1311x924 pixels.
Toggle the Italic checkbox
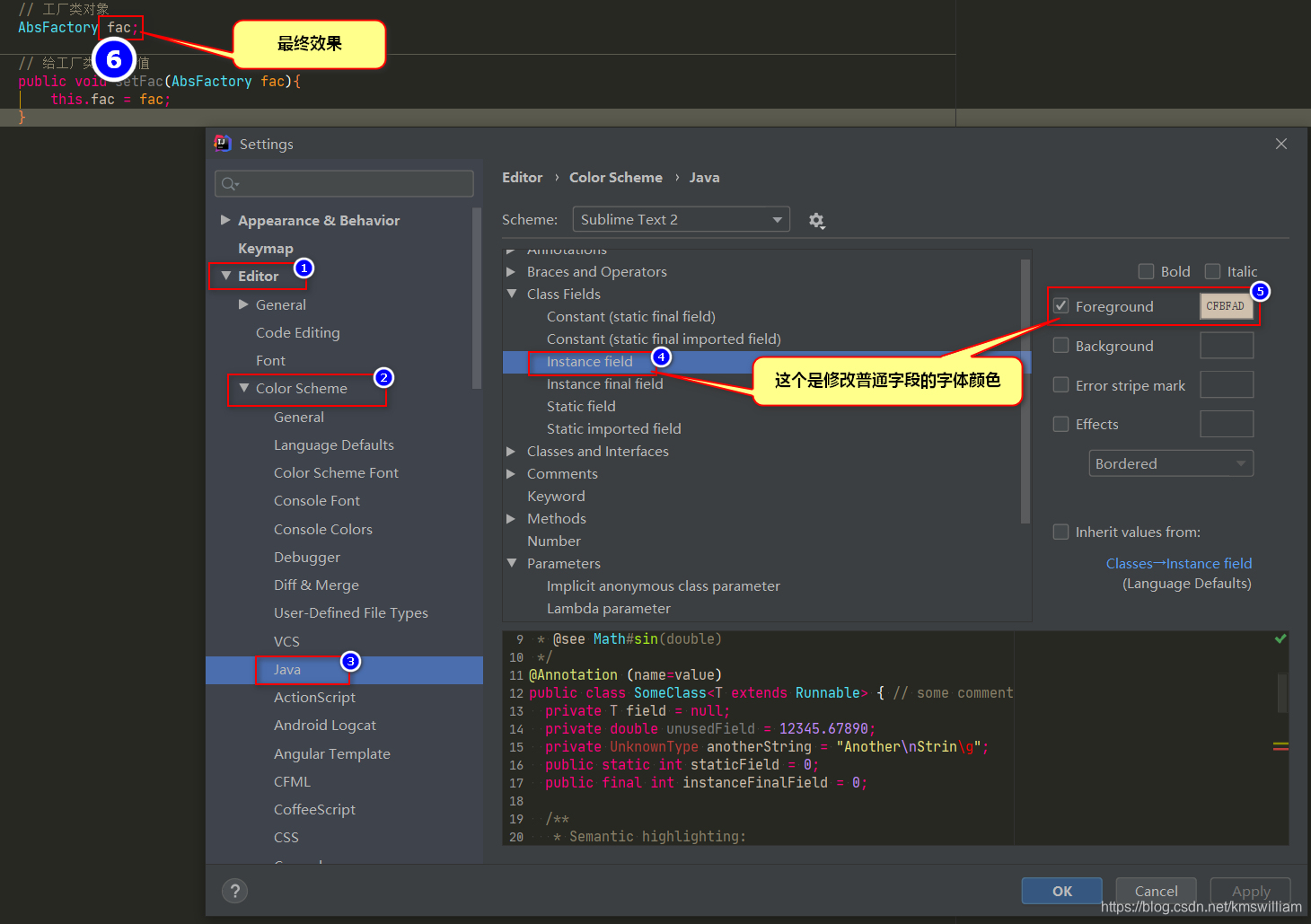click(x=1212, y=271)
